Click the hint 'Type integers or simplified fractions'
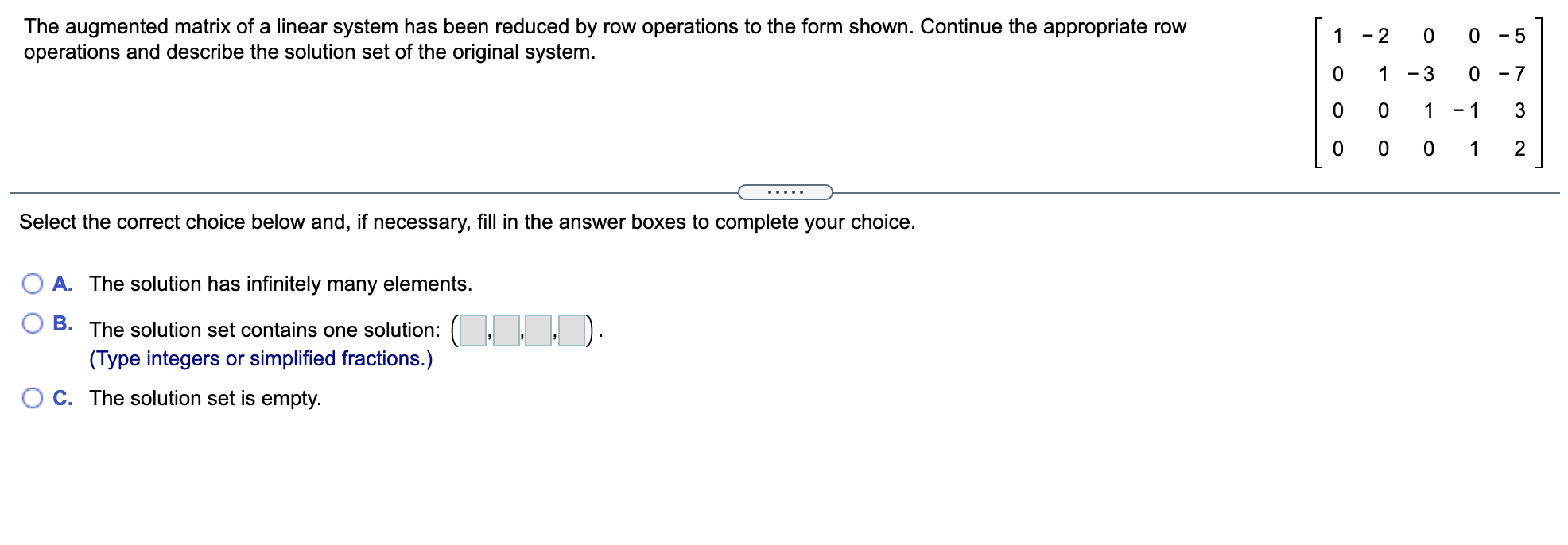Viewport: 1568px width, 545px height. tap(261, 358)
